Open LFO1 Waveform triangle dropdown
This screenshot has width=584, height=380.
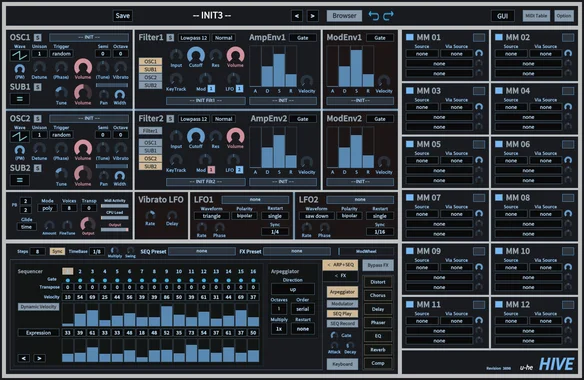click(x=212, y=216)
